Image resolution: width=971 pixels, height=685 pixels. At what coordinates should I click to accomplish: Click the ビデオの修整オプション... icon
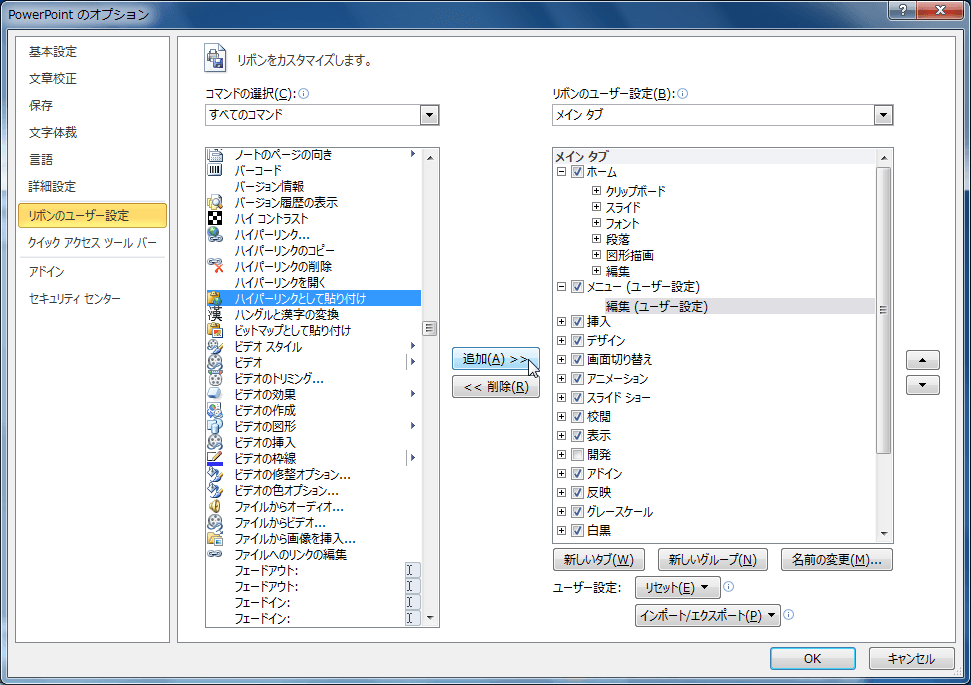(215, 474)
